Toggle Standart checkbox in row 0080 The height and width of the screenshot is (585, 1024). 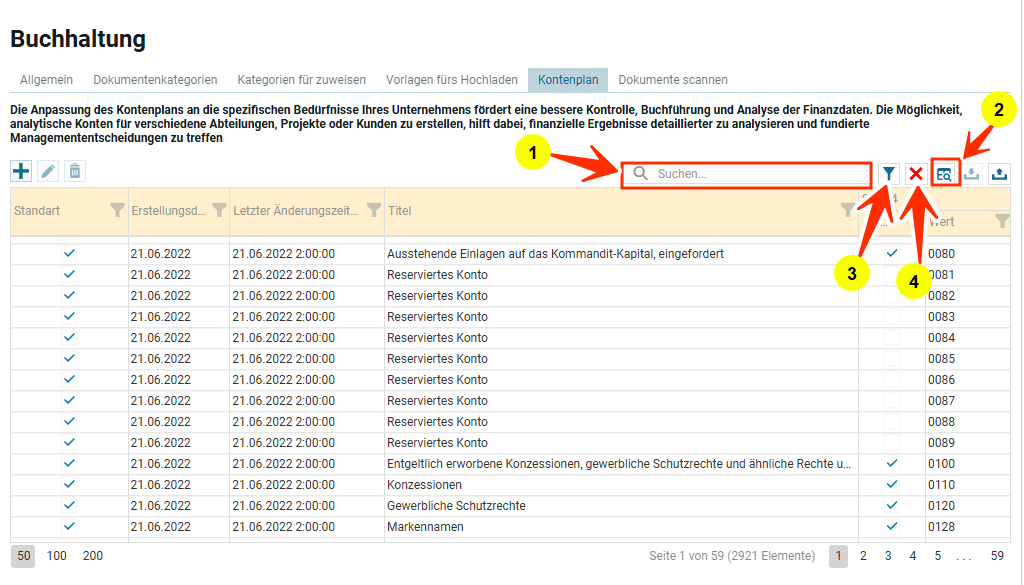70,254
